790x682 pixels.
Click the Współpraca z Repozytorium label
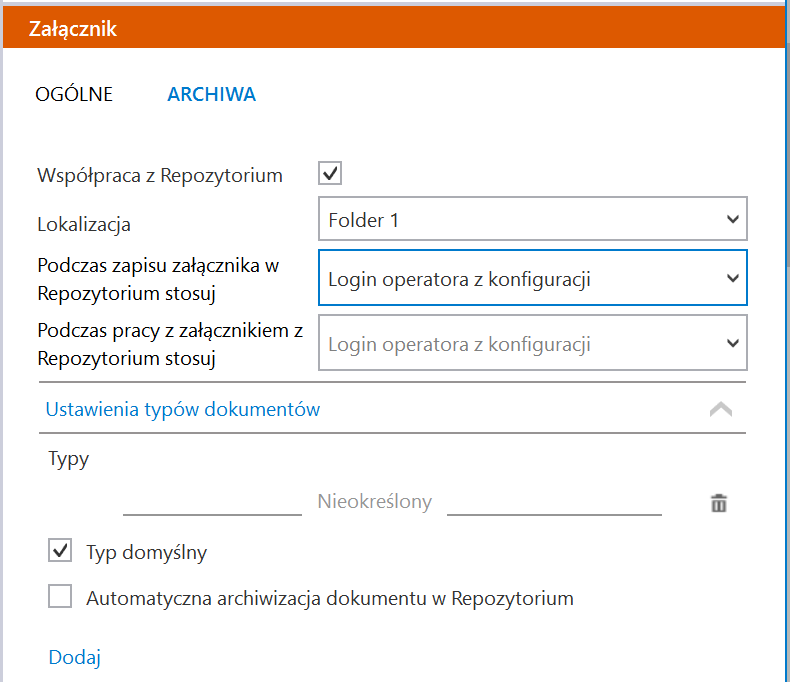pyautogui.click(x=160, y=175)
